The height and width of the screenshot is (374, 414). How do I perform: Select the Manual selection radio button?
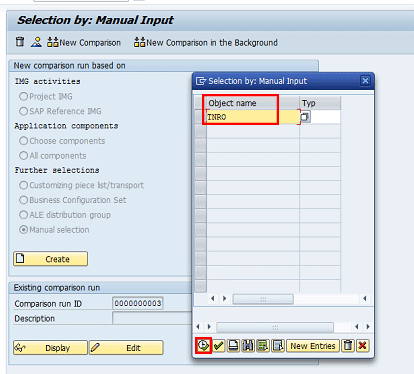pyautogui.click(x=23, y=230)
